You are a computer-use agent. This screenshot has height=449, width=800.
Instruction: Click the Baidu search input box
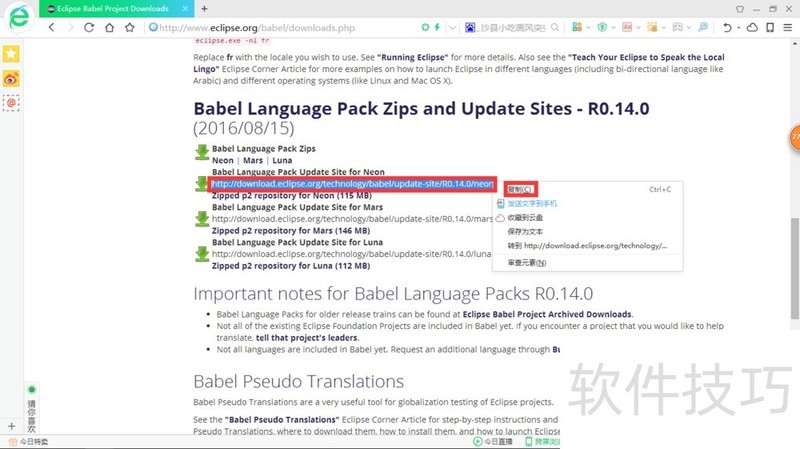[513, 28]
